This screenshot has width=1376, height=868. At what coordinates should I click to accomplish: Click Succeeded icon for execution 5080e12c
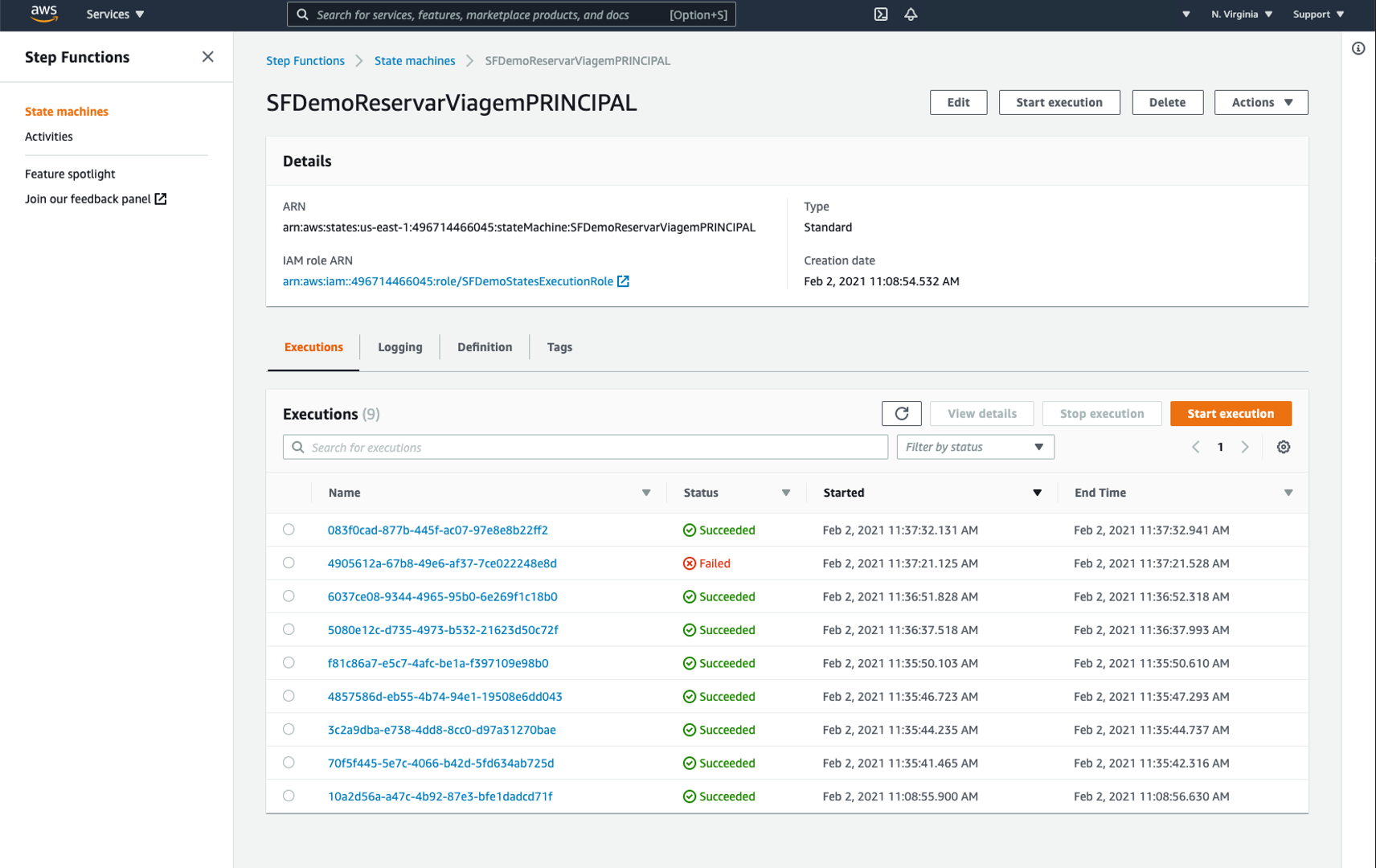coord(690,630)
